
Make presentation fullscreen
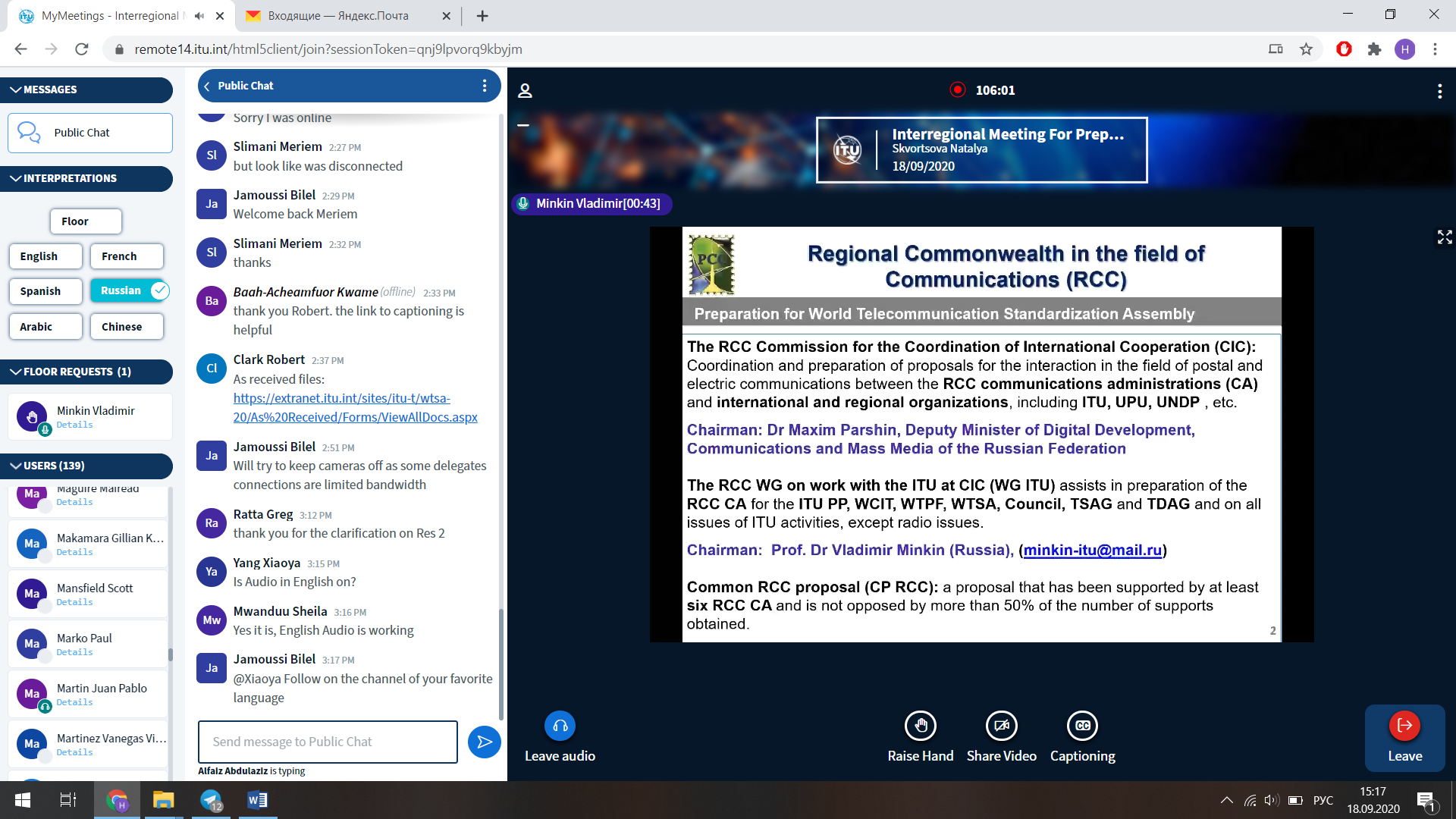click(1445, 237)
